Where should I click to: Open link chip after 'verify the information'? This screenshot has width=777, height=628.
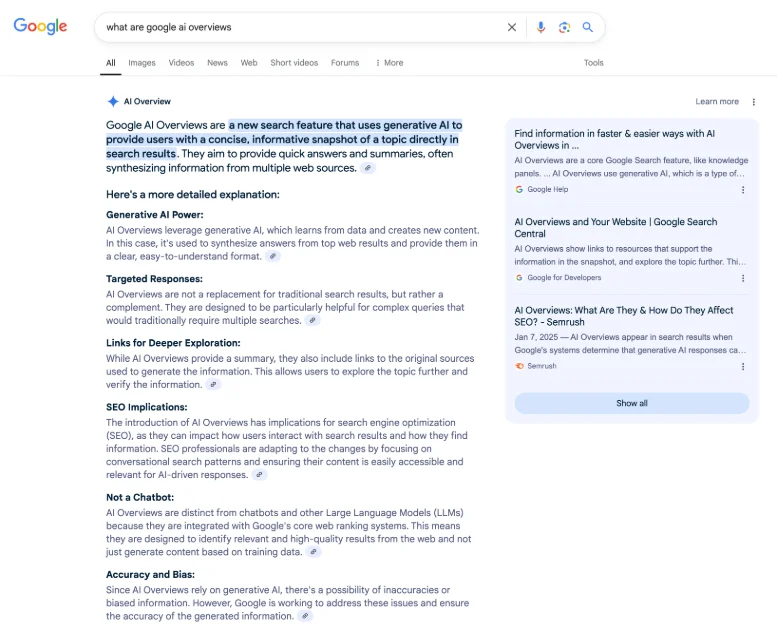[x=213, y=384]
